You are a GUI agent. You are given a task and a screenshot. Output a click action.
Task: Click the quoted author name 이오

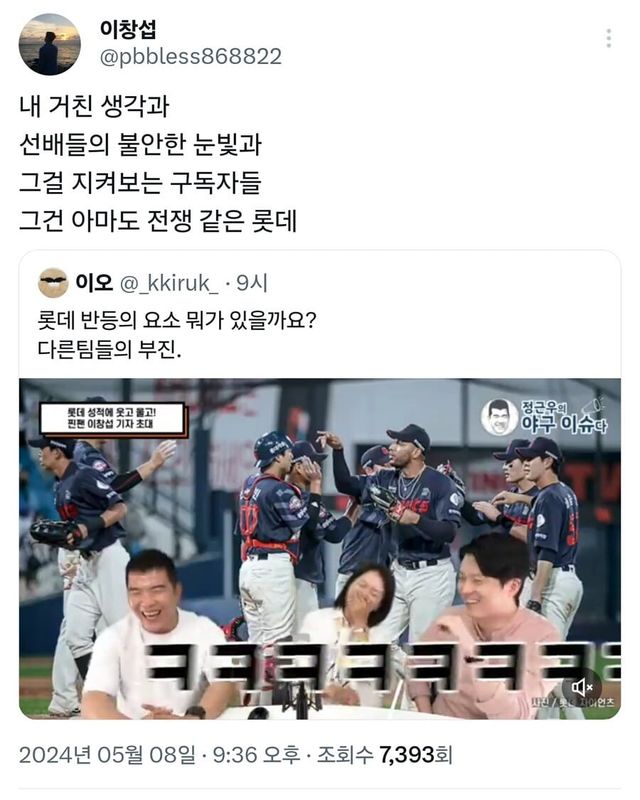tap(94, 282)
